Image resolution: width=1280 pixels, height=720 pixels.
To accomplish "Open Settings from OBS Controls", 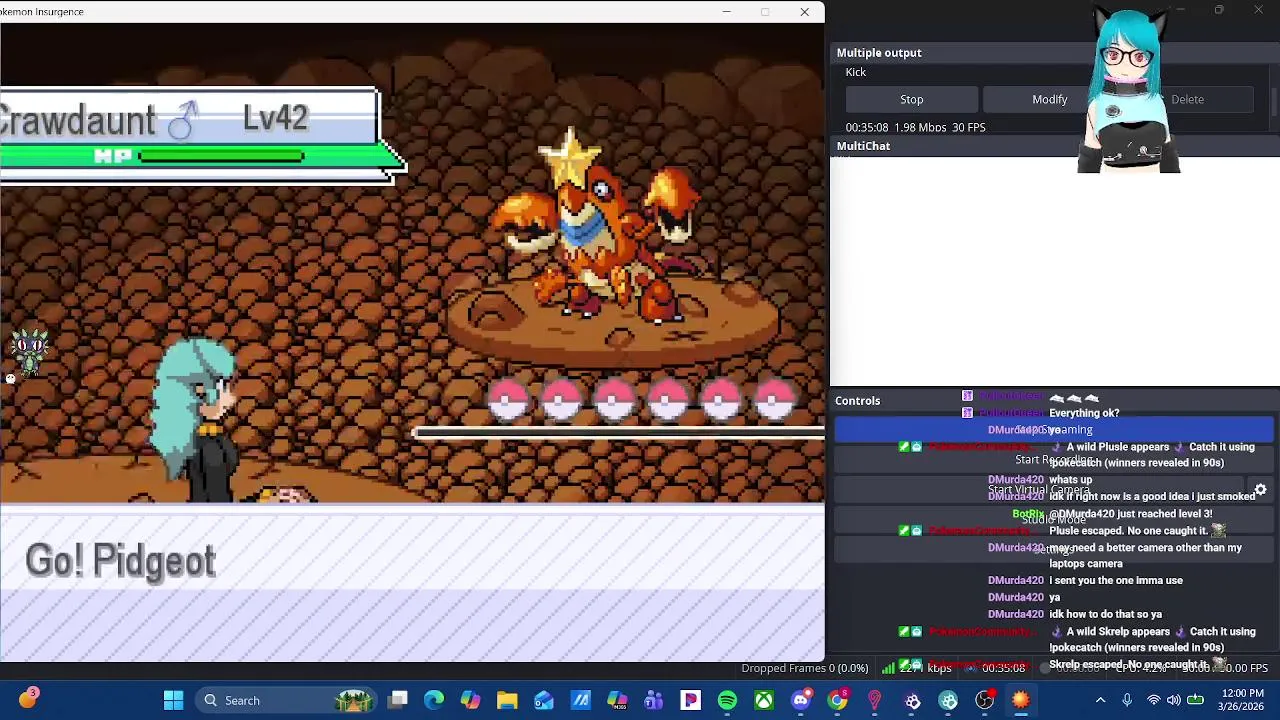I will click(x=1054, y=550).
